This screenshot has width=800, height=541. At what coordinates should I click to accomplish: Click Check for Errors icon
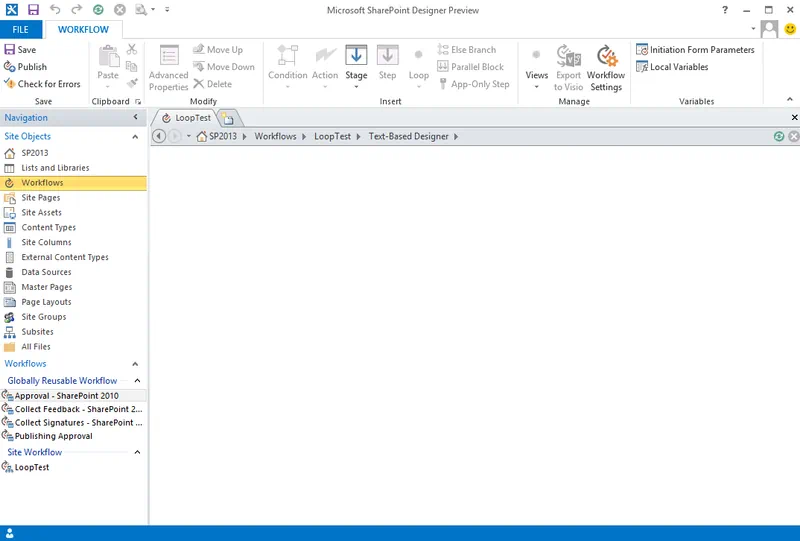[10, 84]
